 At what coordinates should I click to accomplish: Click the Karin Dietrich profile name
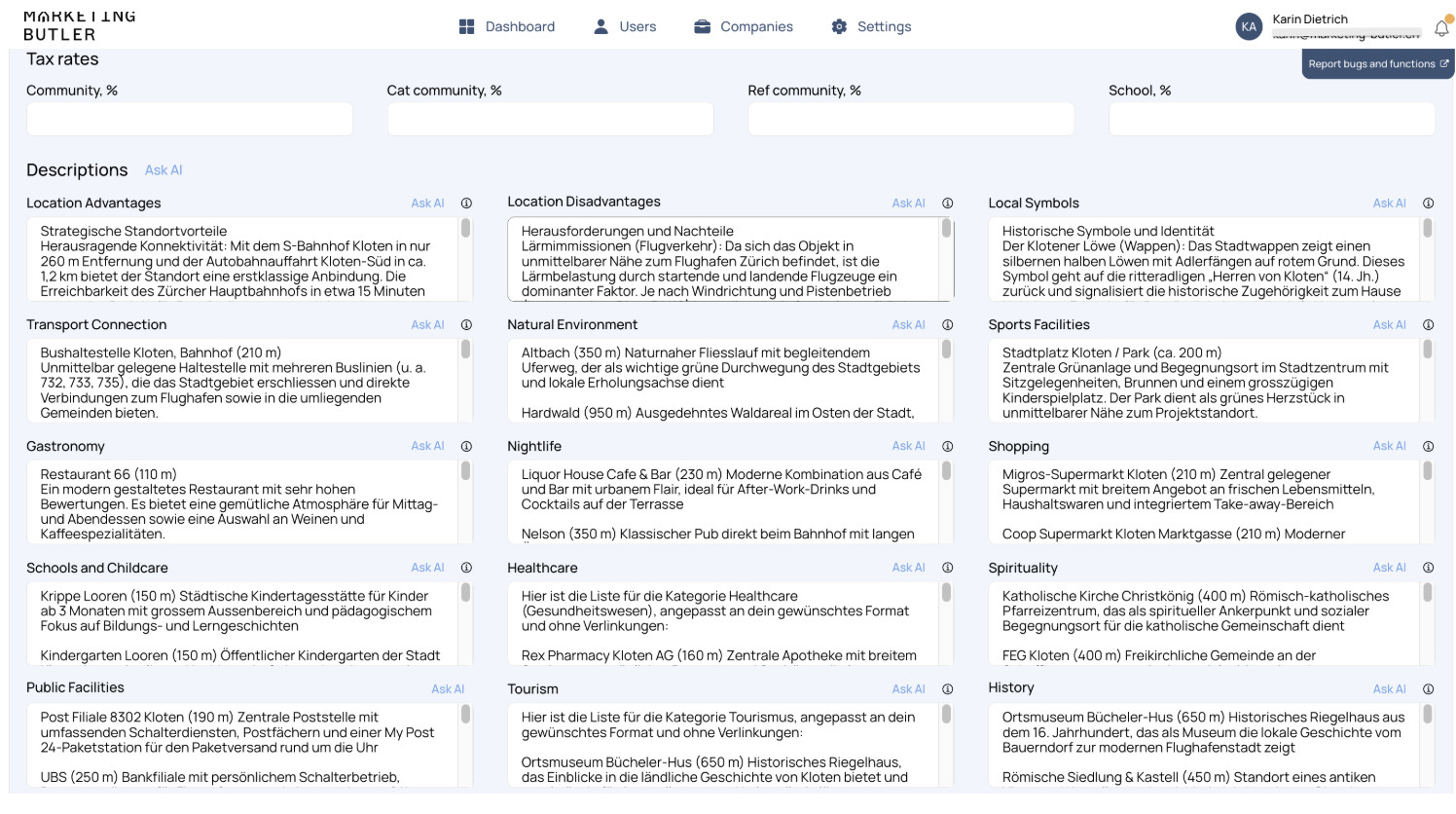point(1310,19)
